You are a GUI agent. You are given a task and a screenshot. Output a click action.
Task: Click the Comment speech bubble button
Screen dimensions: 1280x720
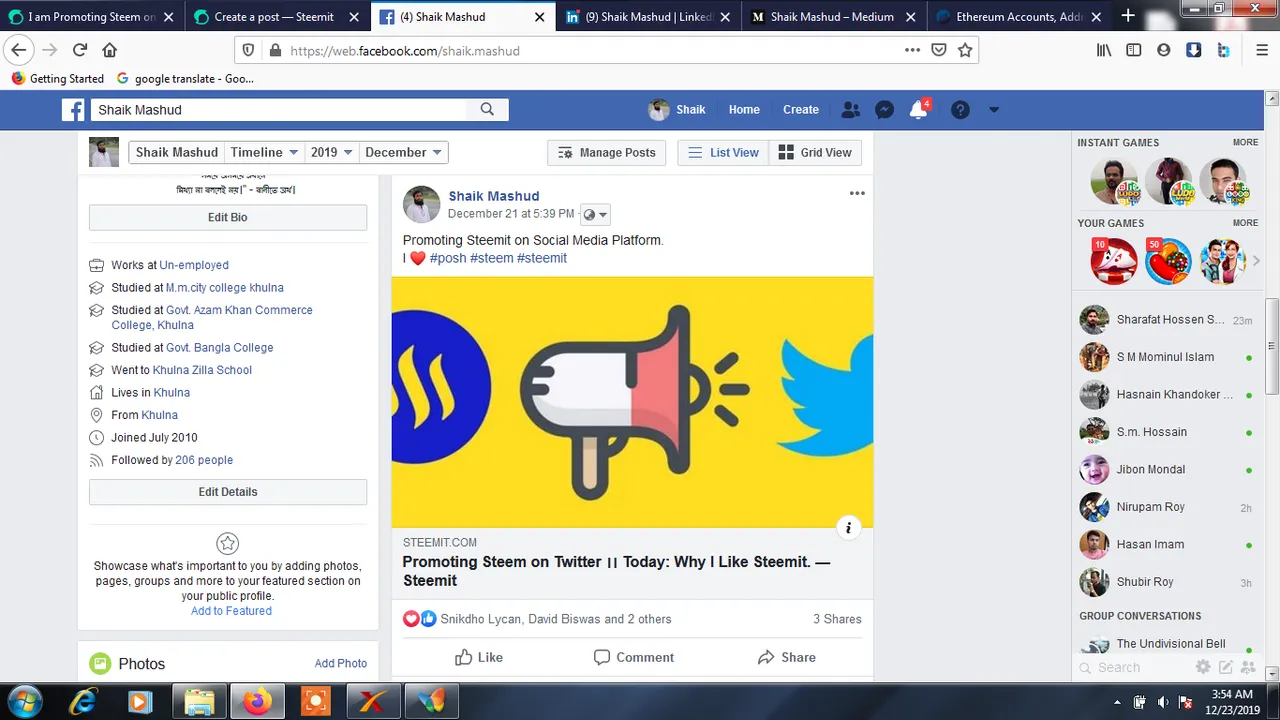(633, 657)
